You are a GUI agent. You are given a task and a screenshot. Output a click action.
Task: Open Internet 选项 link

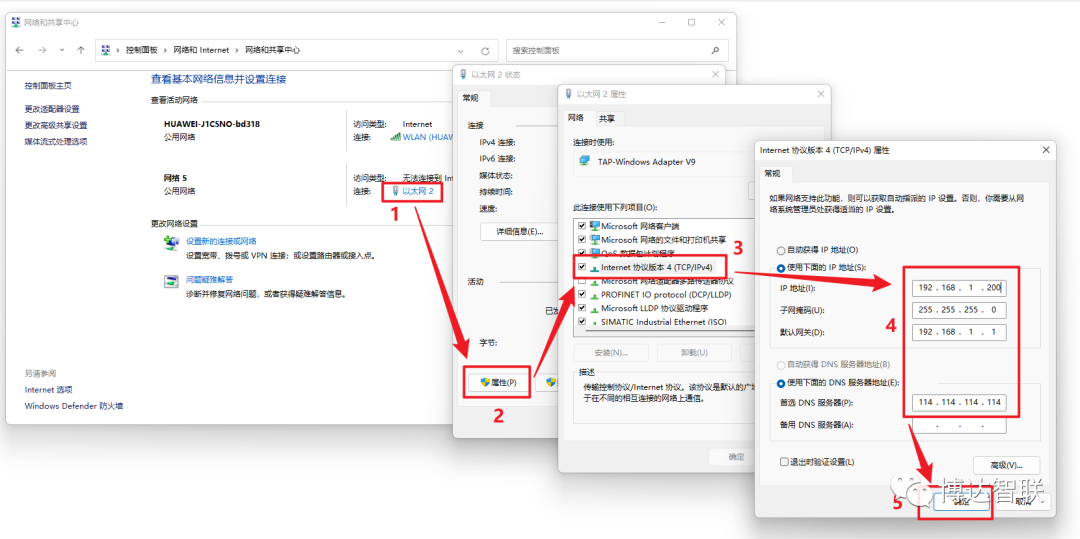point(48,390)
